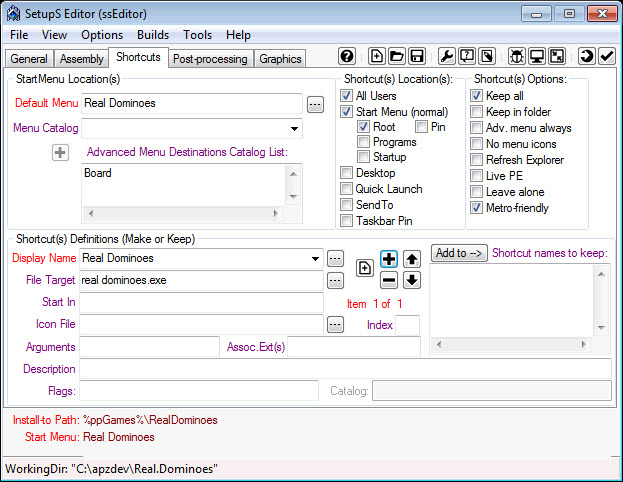Image resolution: width=623 pixels, height=482 pixels.
Task: Switch to the General tab
Action: [x=29, y=59]
